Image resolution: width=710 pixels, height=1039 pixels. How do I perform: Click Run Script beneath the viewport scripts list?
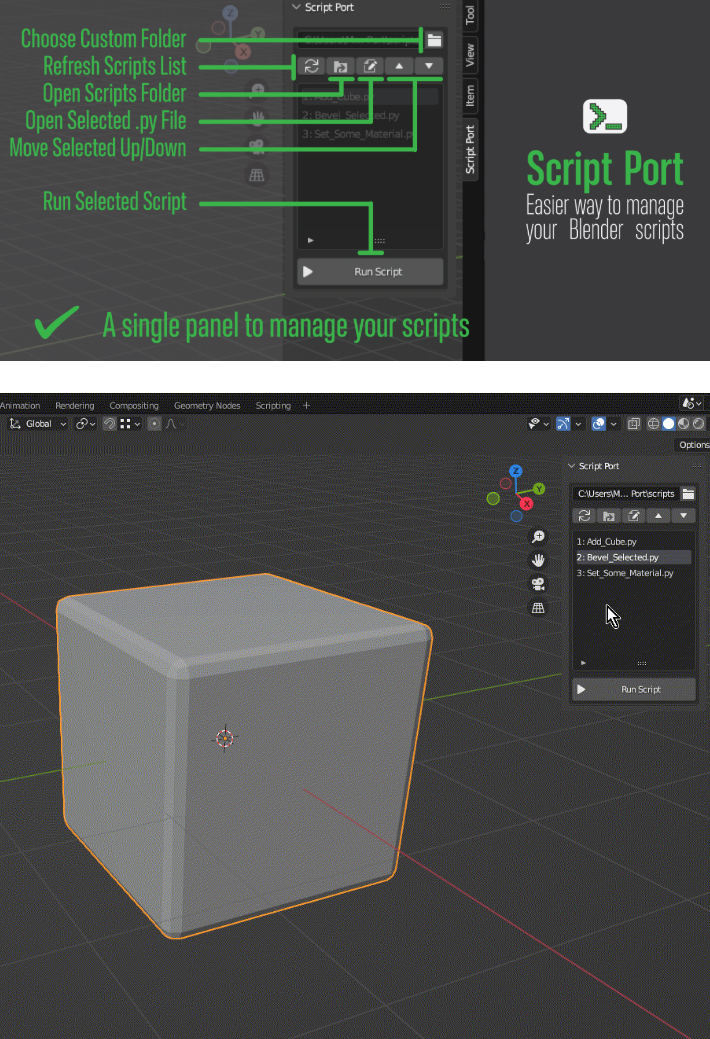pos(634,689)
